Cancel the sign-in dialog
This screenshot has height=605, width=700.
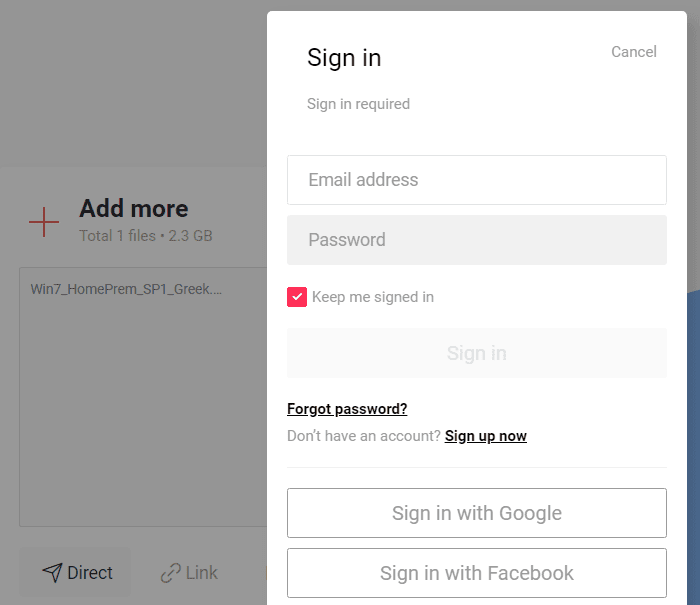tap(633, 52)
